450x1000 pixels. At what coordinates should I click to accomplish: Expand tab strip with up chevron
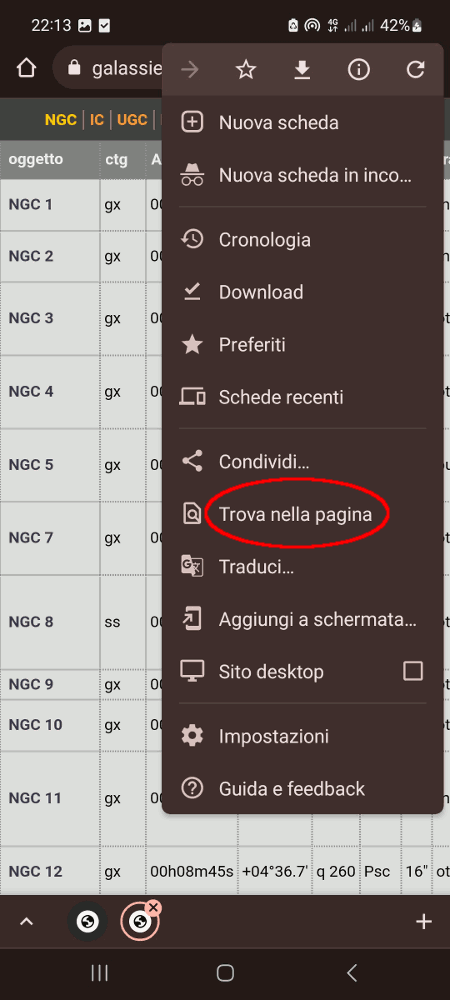pyautogui.click(x=26, y=922)
